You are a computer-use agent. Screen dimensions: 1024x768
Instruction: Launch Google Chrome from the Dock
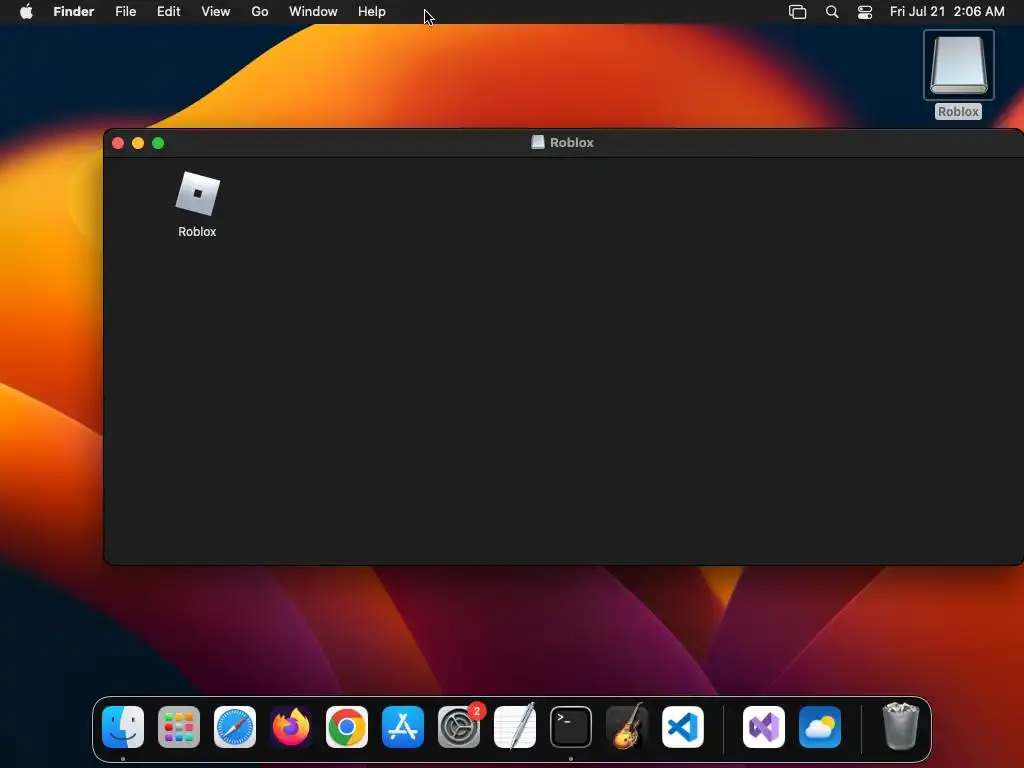point(347,727)
